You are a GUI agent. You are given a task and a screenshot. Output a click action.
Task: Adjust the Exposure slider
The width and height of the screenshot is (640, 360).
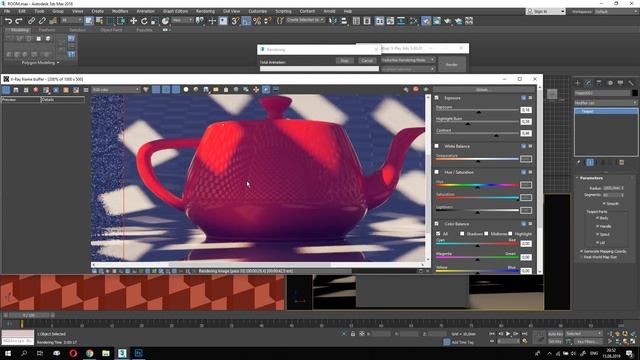pyautogui.click(x=477, y=111)
